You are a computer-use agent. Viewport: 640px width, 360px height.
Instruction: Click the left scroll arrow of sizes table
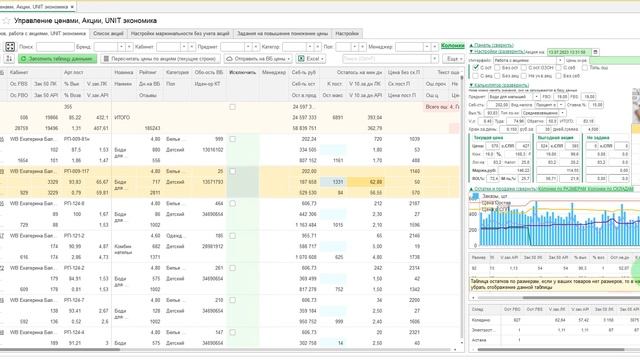(473, 298)
